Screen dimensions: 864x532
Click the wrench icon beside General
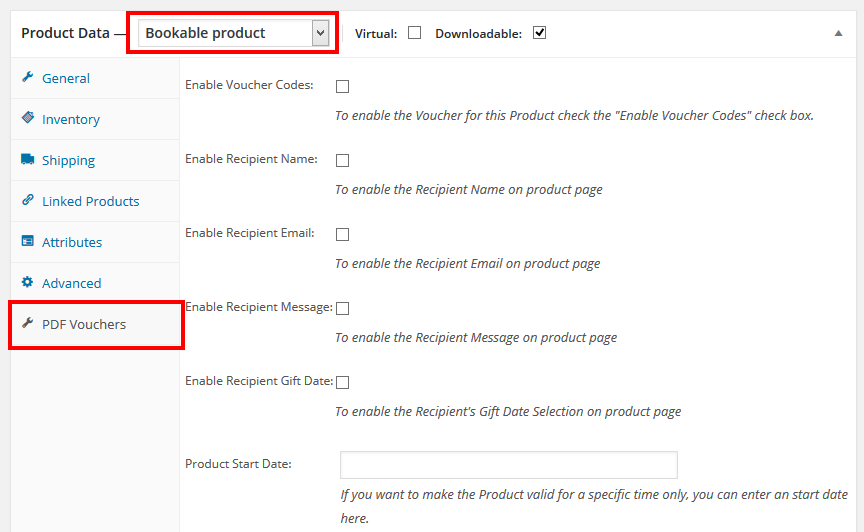27,78
